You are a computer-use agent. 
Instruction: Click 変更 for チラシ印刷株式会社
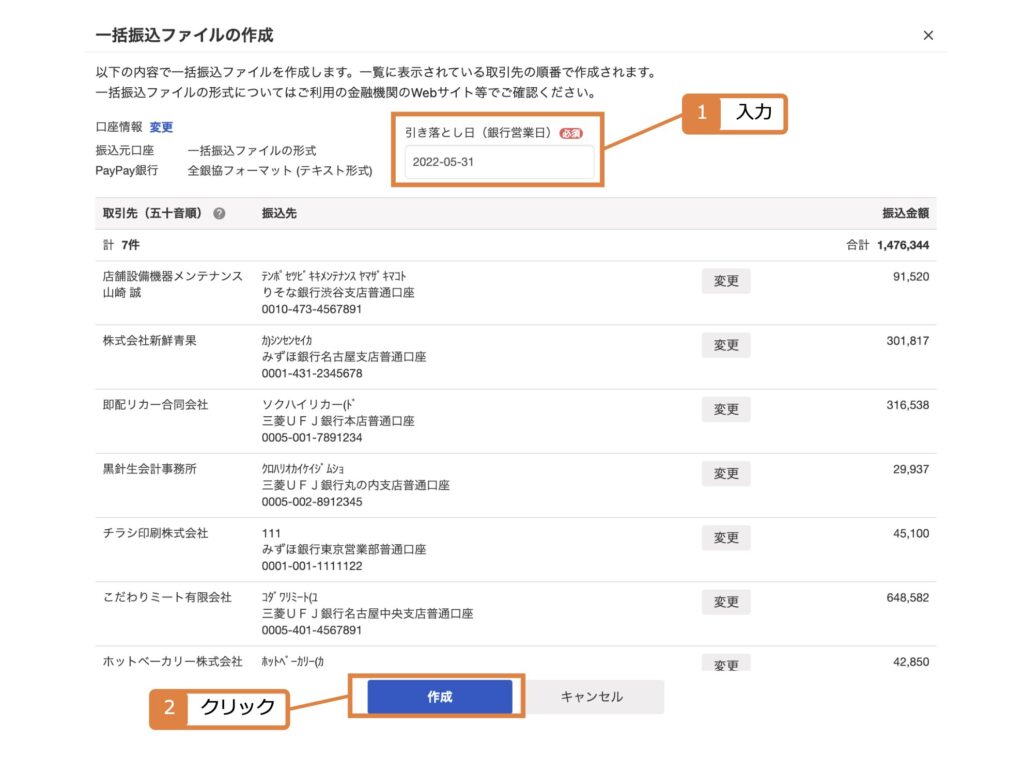coord(726,538)
